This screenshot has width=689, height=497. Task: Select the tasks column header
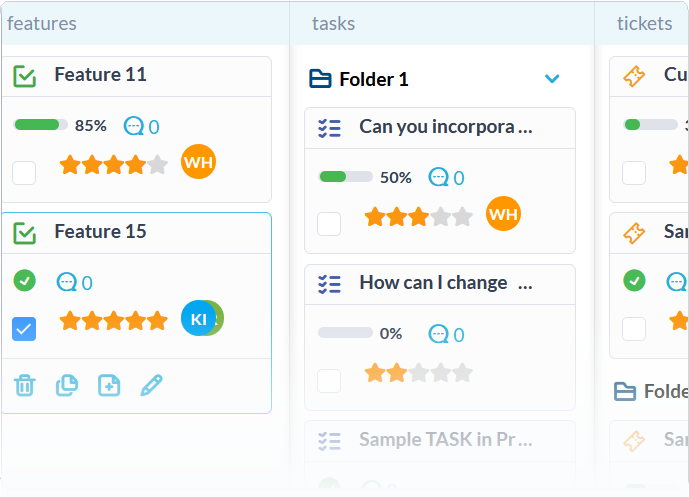click(334, 23)
